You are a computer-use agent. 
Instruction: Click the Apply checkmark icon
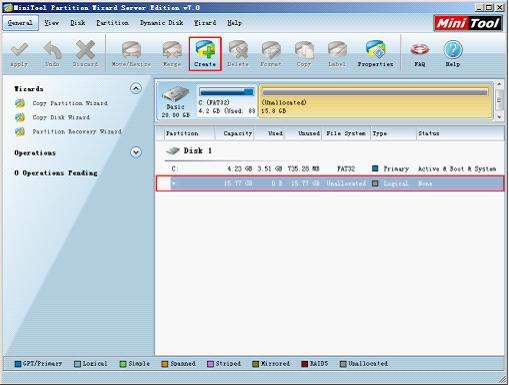point(19,50)
